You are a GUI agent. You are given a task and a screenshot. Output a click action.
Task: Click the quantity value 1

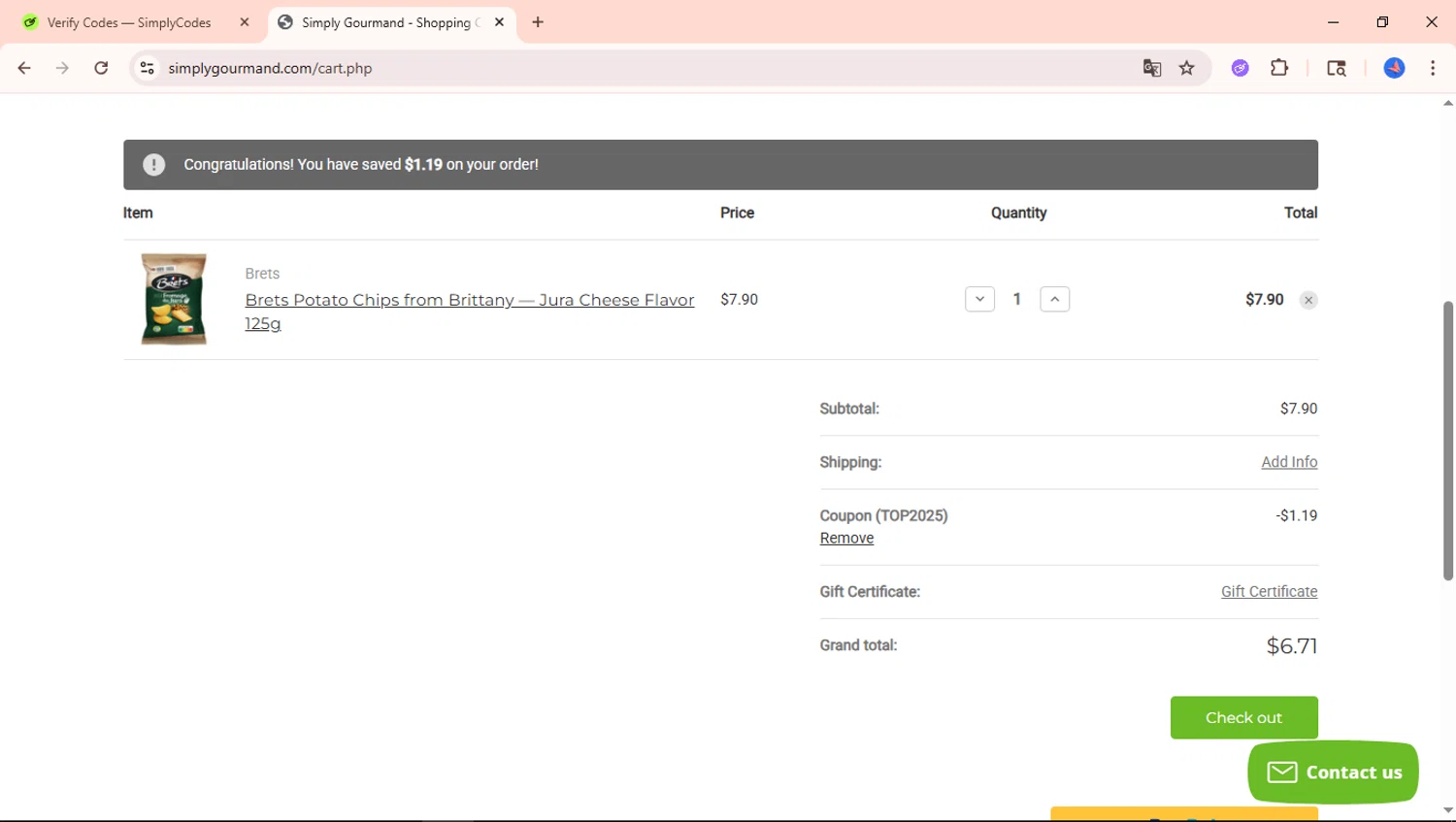coord(1017,299)
